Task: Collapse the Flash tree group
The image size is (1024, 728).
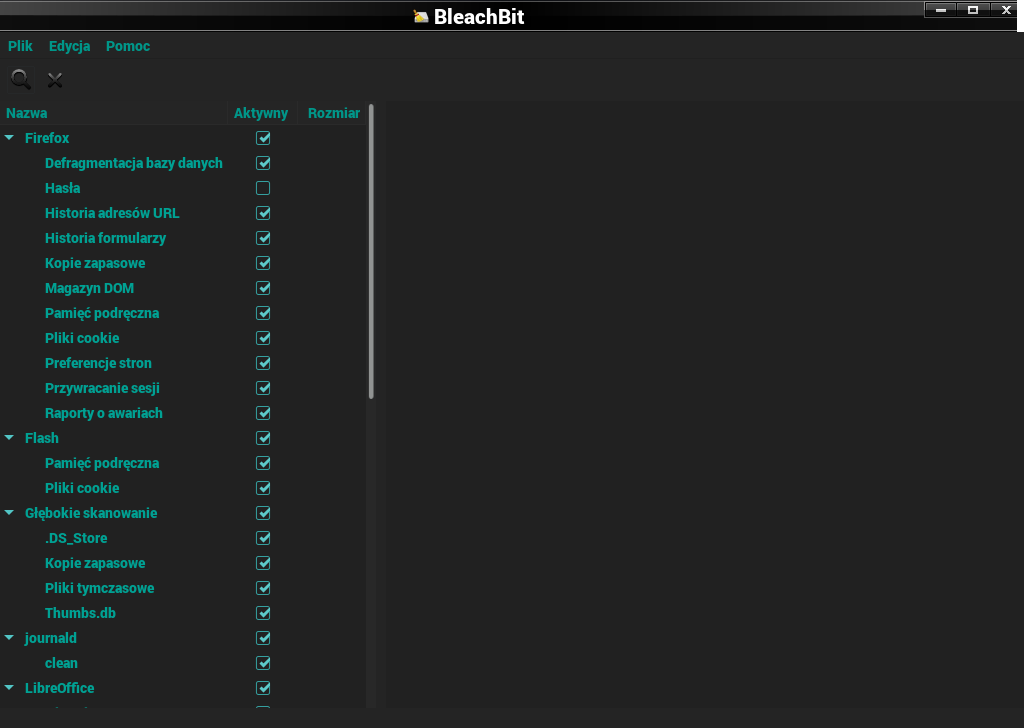Action: [x=9, y=438]
